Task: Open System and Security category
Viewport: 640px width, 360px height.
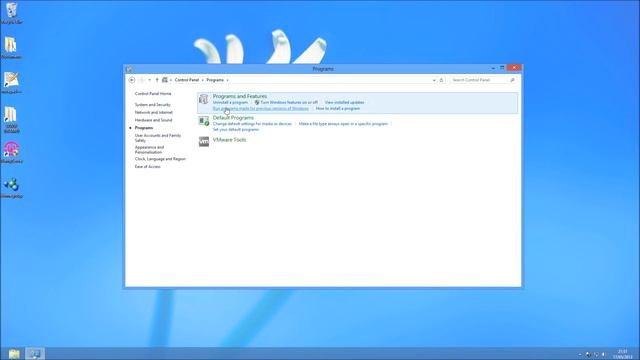Action: pos(153,104)
